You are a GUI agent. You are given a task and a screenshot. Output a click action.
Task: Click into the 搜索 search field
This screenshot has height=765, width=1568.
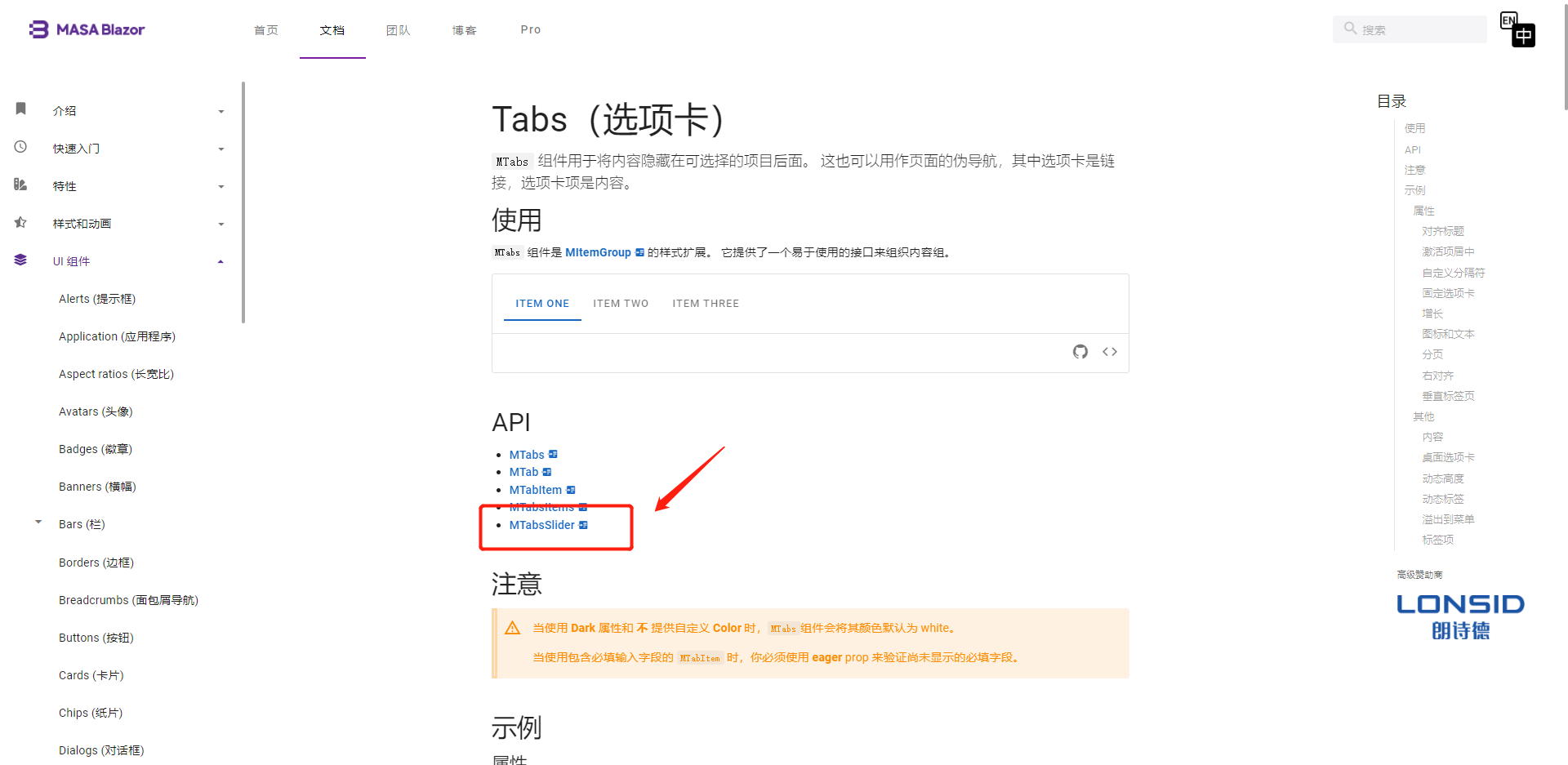pos(1410,29)
